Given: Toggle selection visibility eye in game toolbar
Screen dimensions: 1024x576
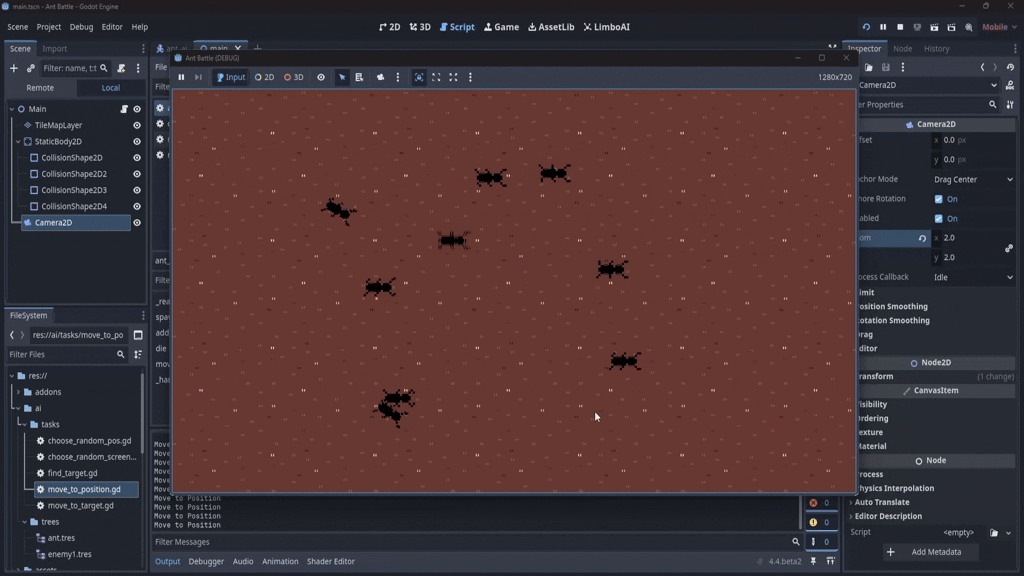Looking at the screenshot, I should pyautogui.click(x=321, y=77).
